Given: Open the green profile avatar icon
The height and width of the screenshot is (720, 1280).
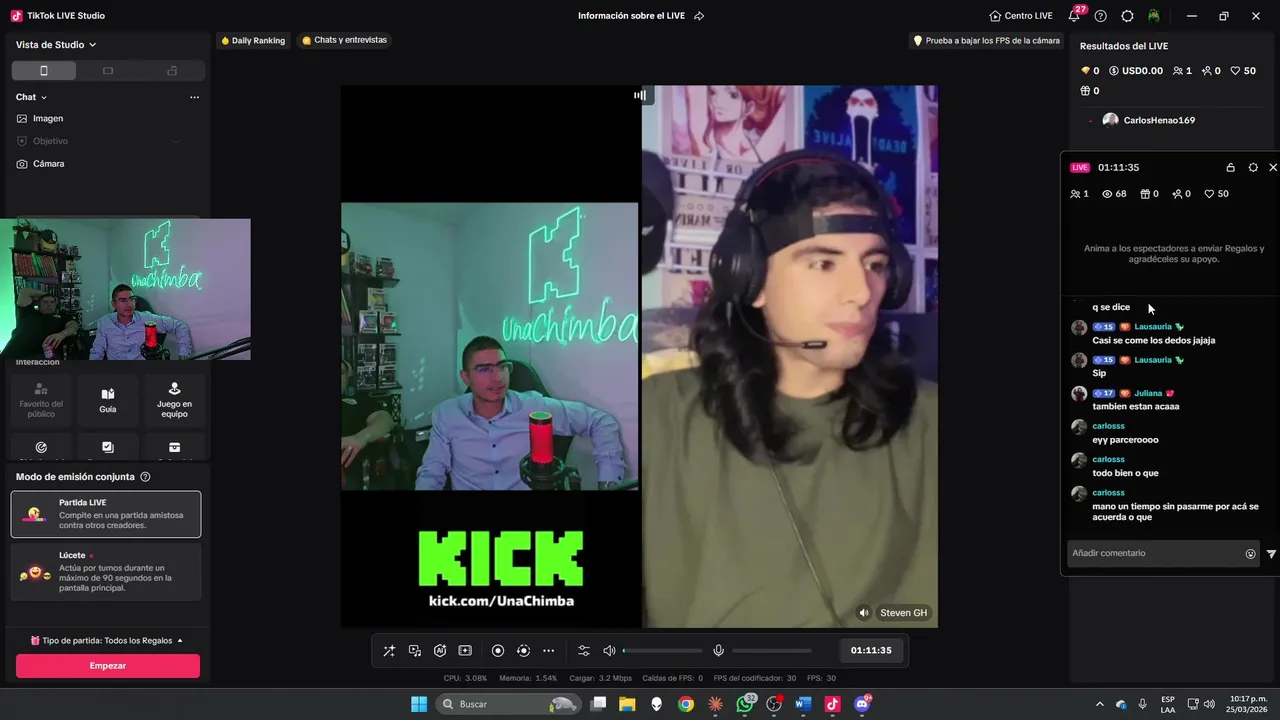Looking at the screenshot, I should [x=1154, y=16].
